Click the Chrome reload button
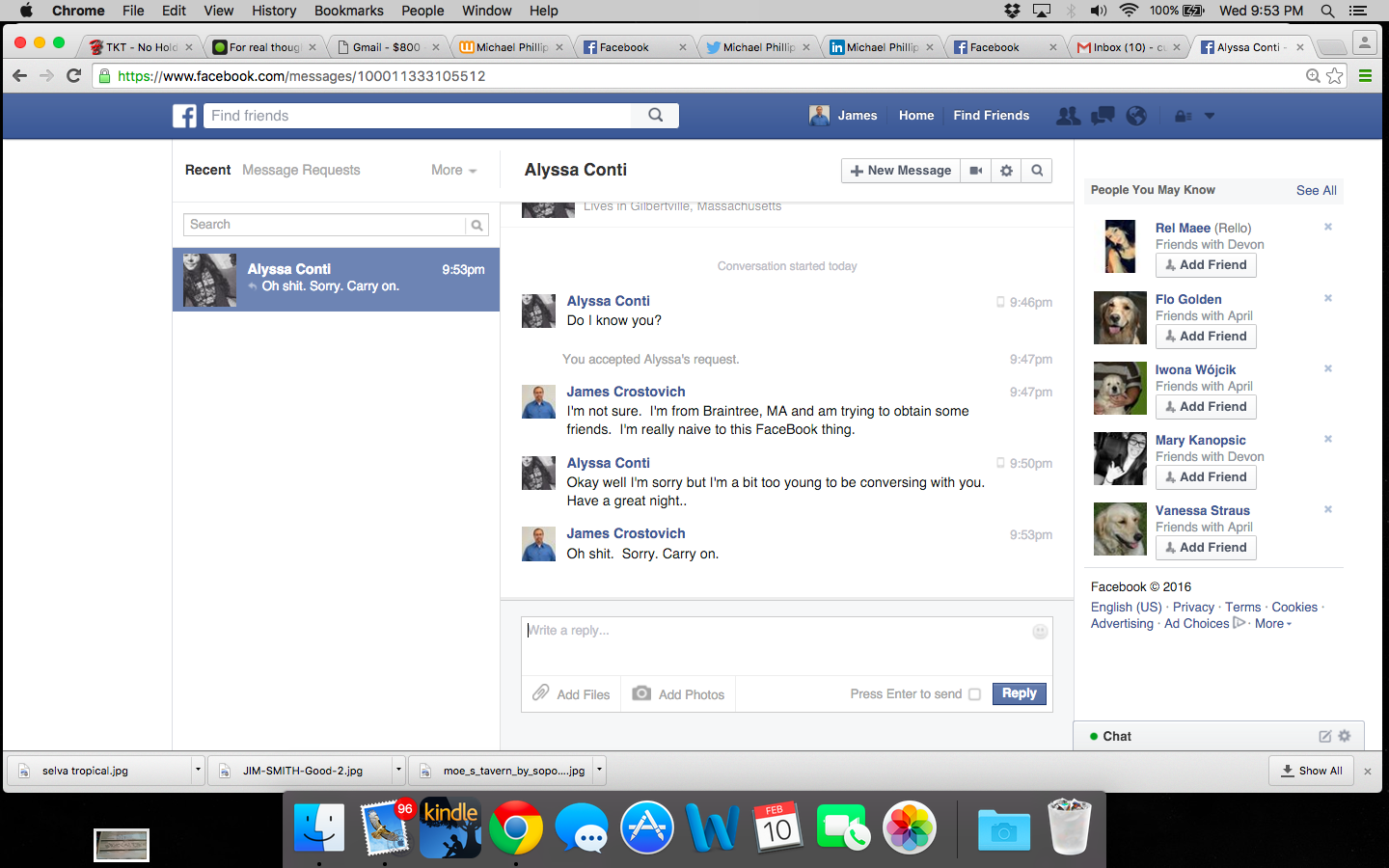 click(x=73, y=75)
